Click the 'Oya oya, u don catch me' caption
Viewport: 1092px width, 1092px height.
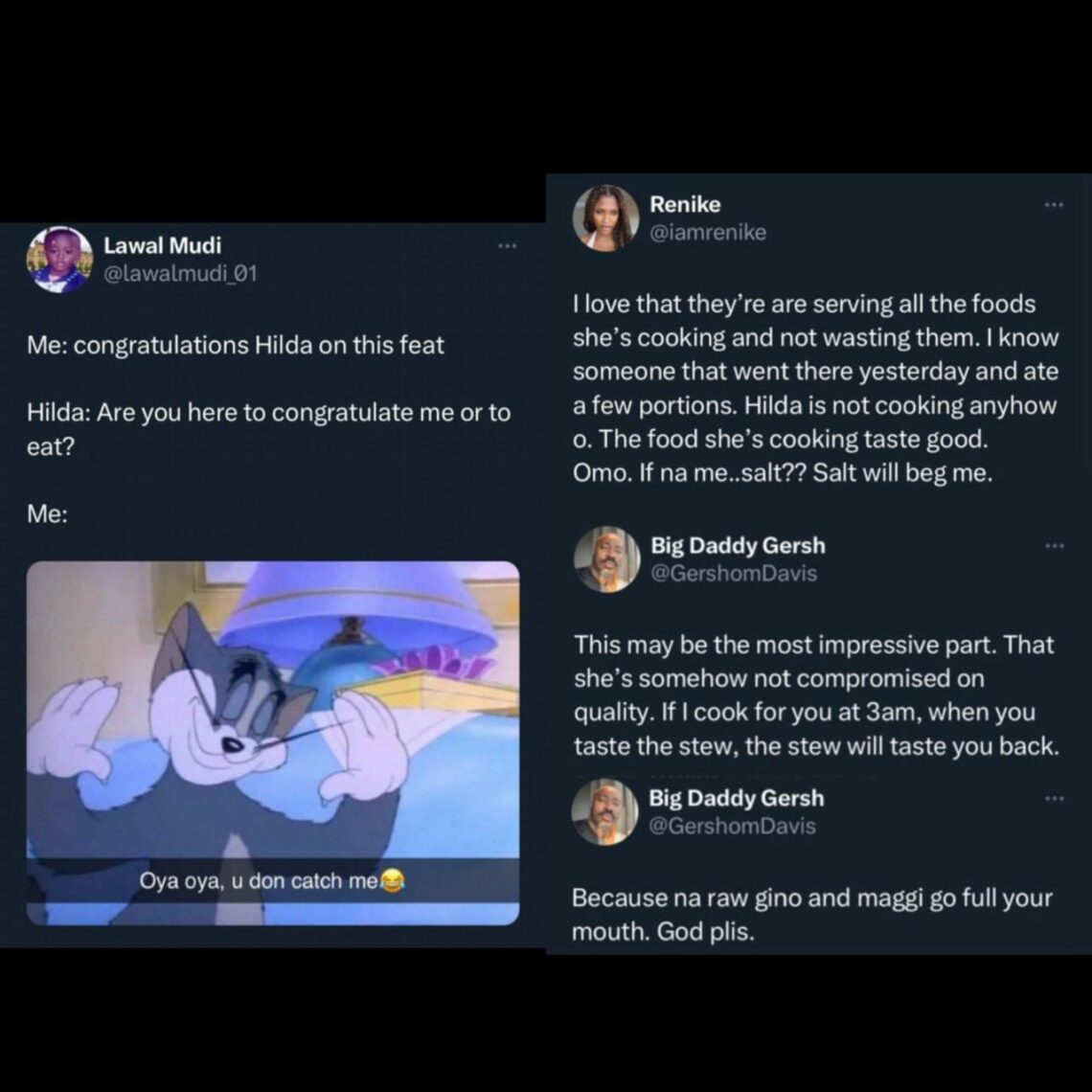click(x=272, y=881)
